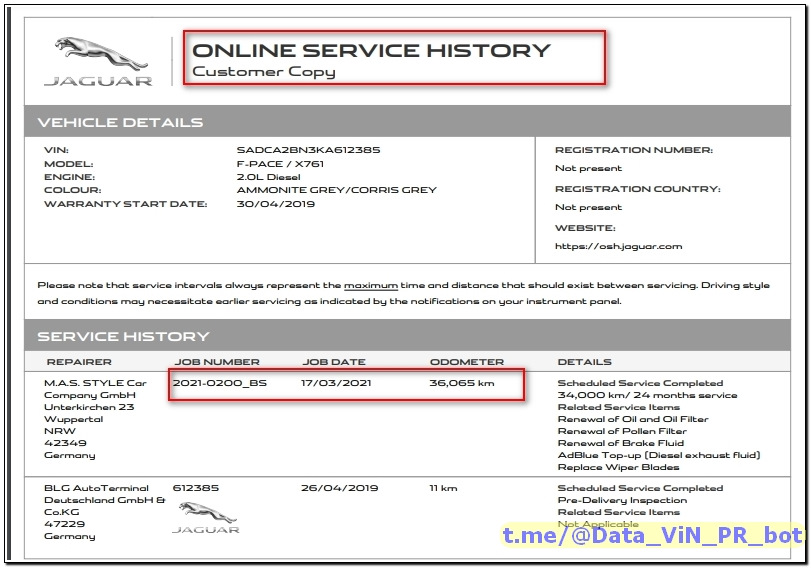The width and height of the screenshot is (811, 568).
Task: Click the small Jaguar logo near job 612385
Action: coord(206,517)
